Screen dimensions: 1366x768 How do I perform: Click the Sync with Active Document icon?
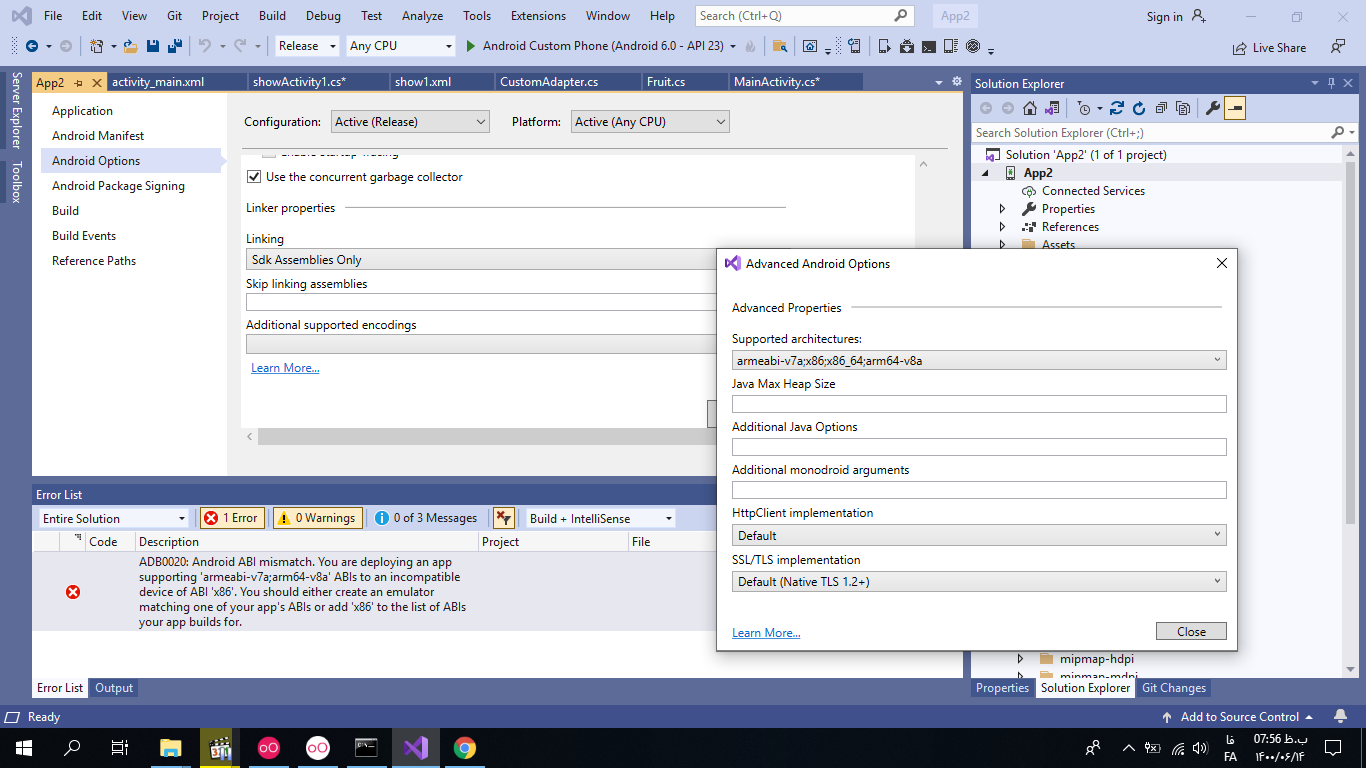[1117, 108]
